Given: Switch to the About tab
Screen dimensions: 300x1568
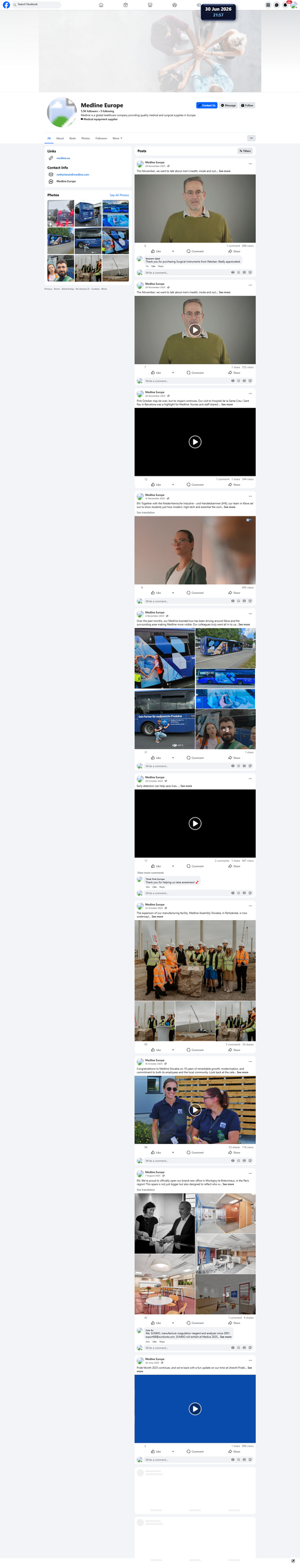Looking at the screenshot, I should coord(59,138).
